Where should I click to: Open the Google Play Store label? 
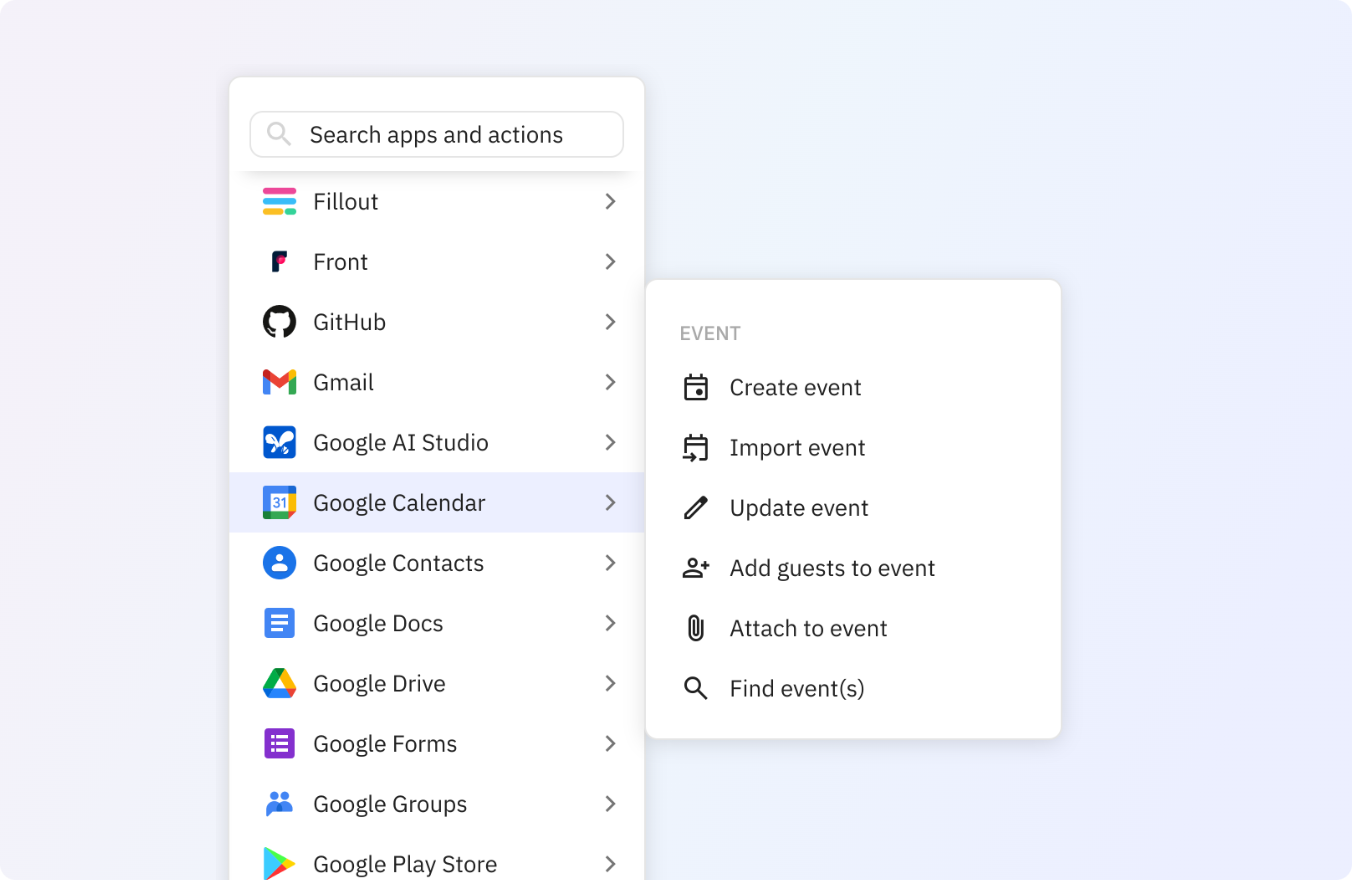[405, 864]
